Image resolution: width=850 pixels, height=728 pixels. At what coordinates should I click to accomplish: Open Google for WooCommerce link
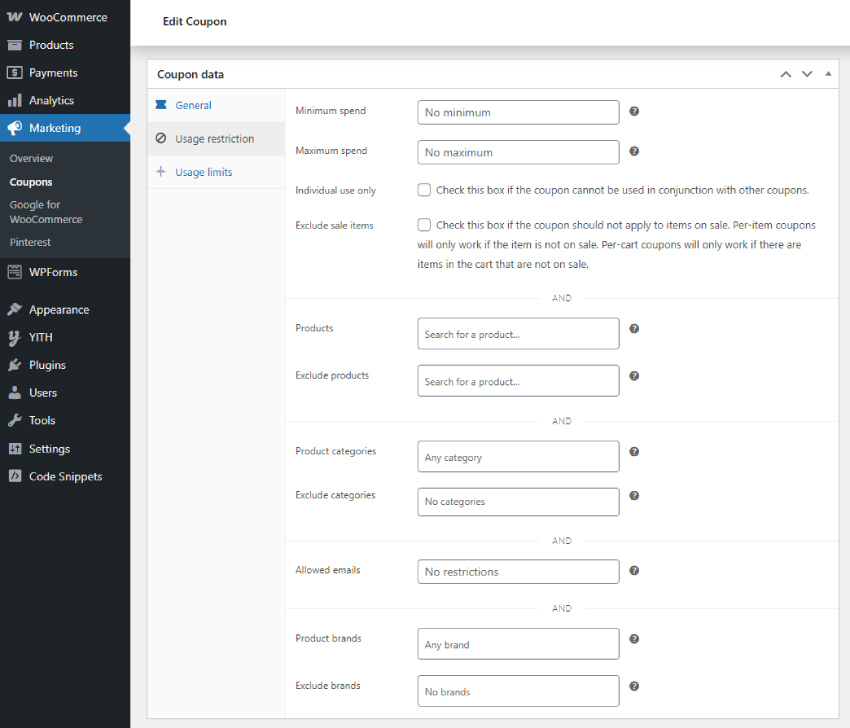click(x=45, y=212)
